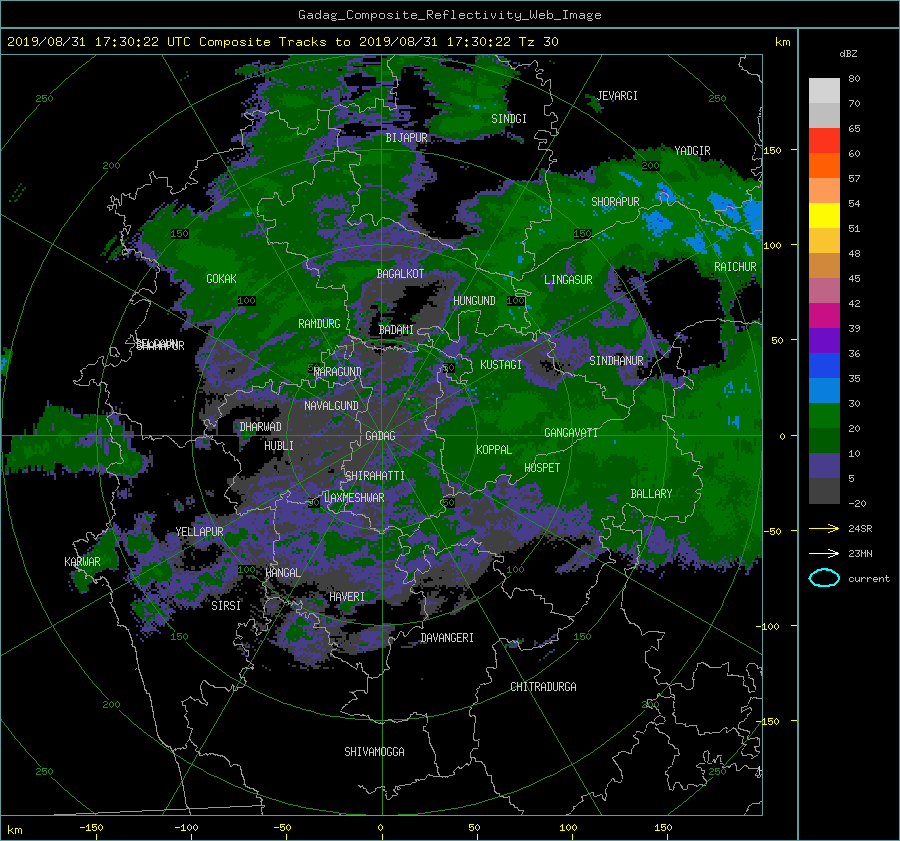Image resolution: width=900 pixels, height=841 pixels.
Task: Click the red 65 dBZ legend swatch
Action: (824, 140)
